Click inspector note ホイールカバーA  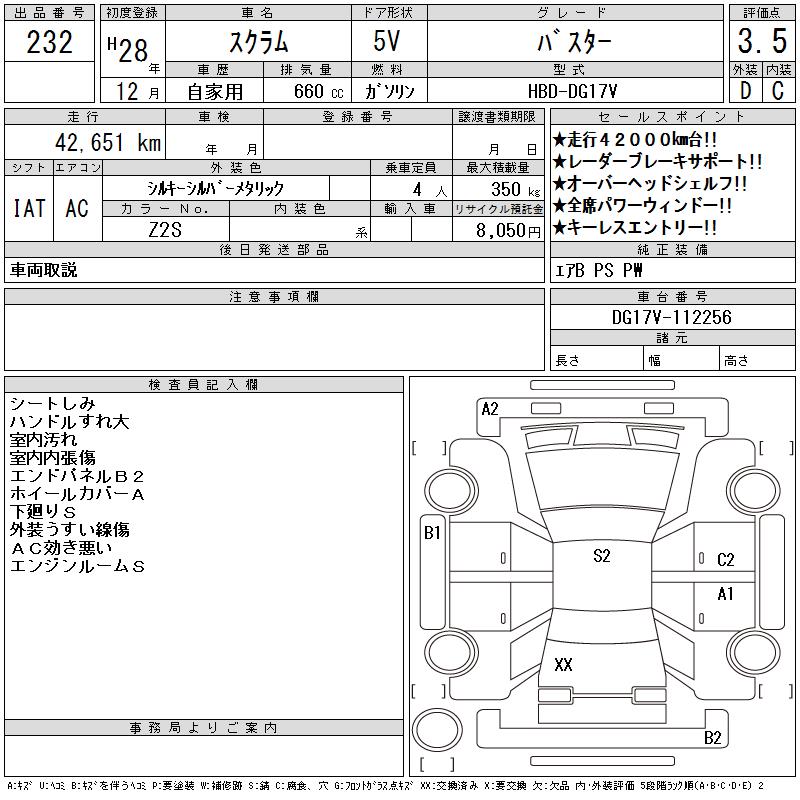coord(77,494)
